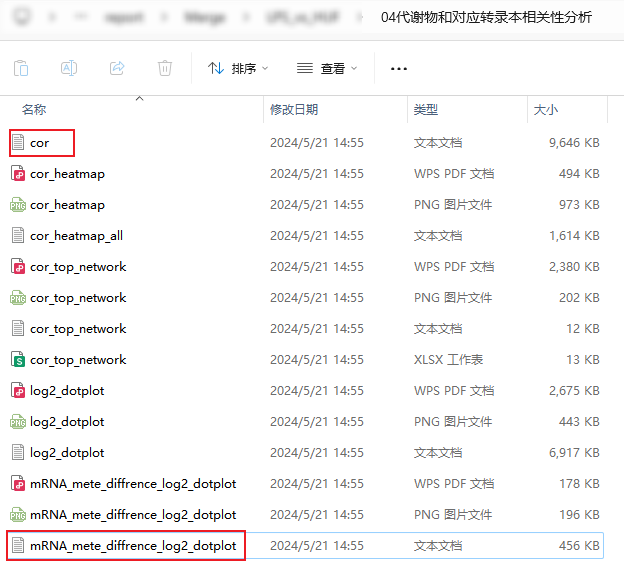
Task: Sort by the 类型 column header
Action: [x=426, y=109]
